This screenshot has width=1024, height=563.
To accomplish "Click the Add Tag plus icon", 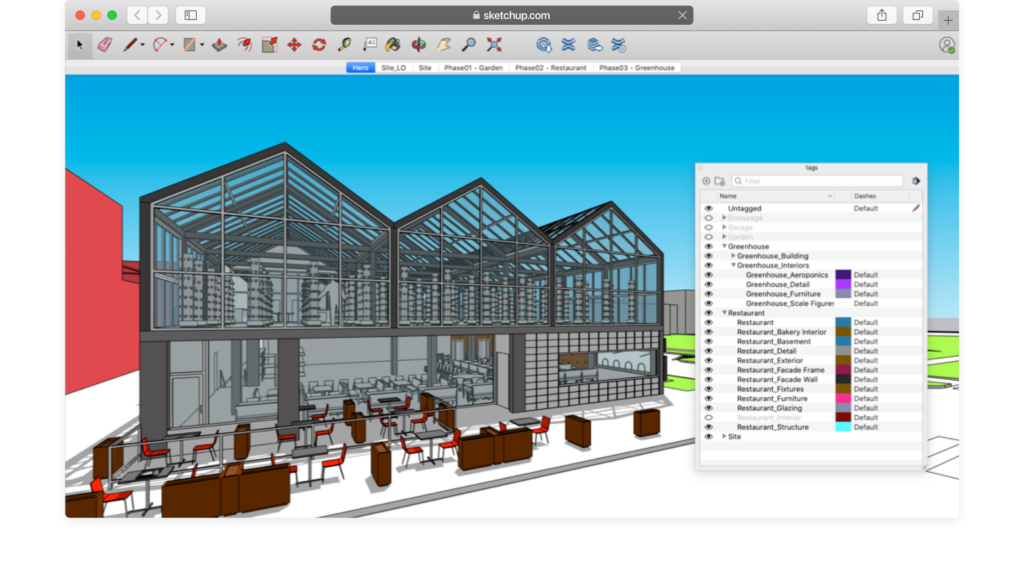I will [706, 181].
